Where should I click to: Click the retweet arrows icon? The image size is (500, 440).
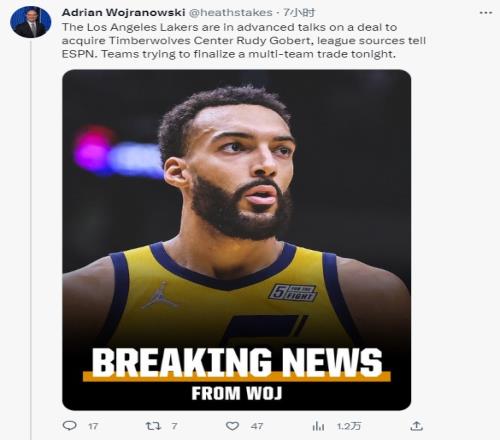tap(153, 426)
